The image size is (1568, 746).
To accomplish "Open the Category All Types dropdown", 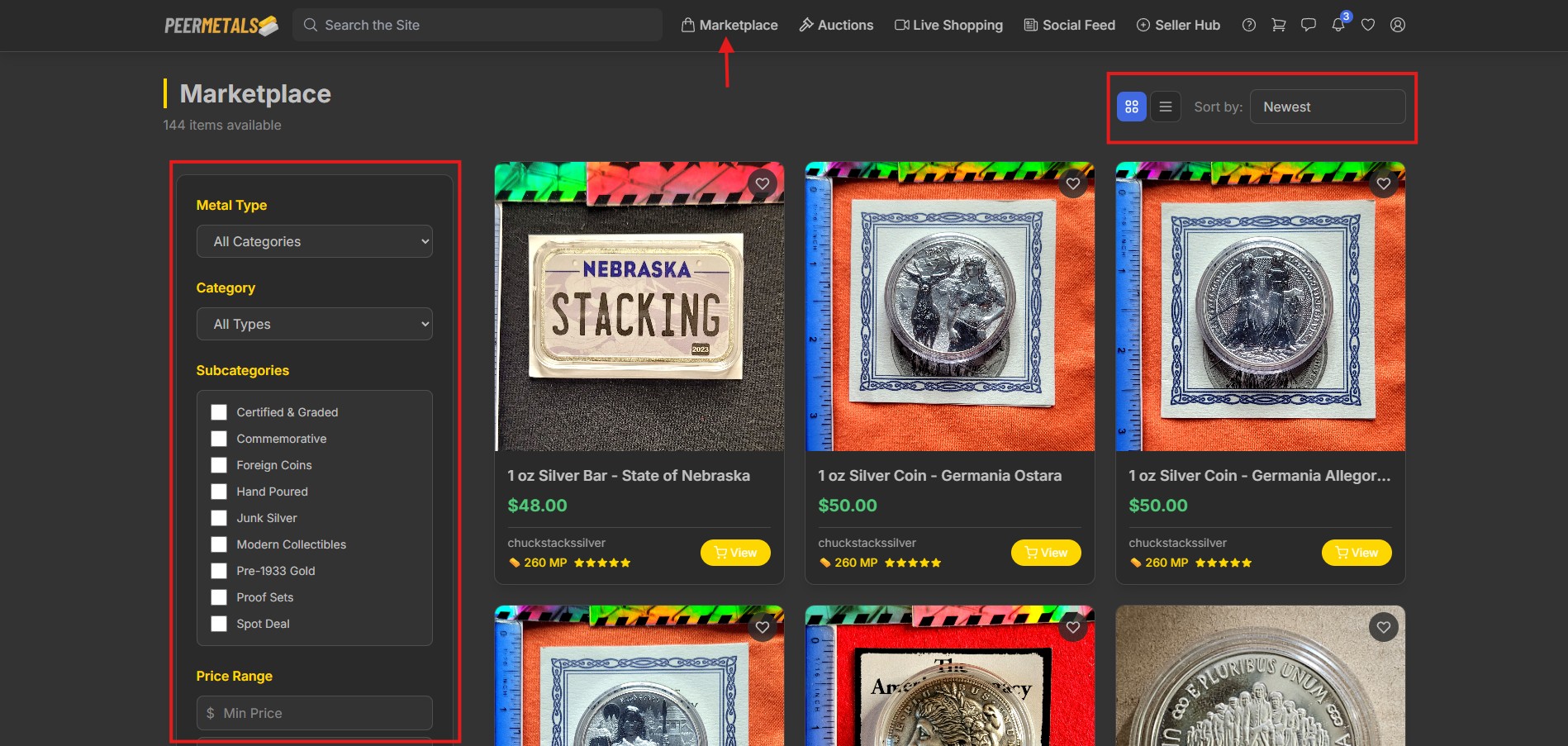I will point(315,324).
